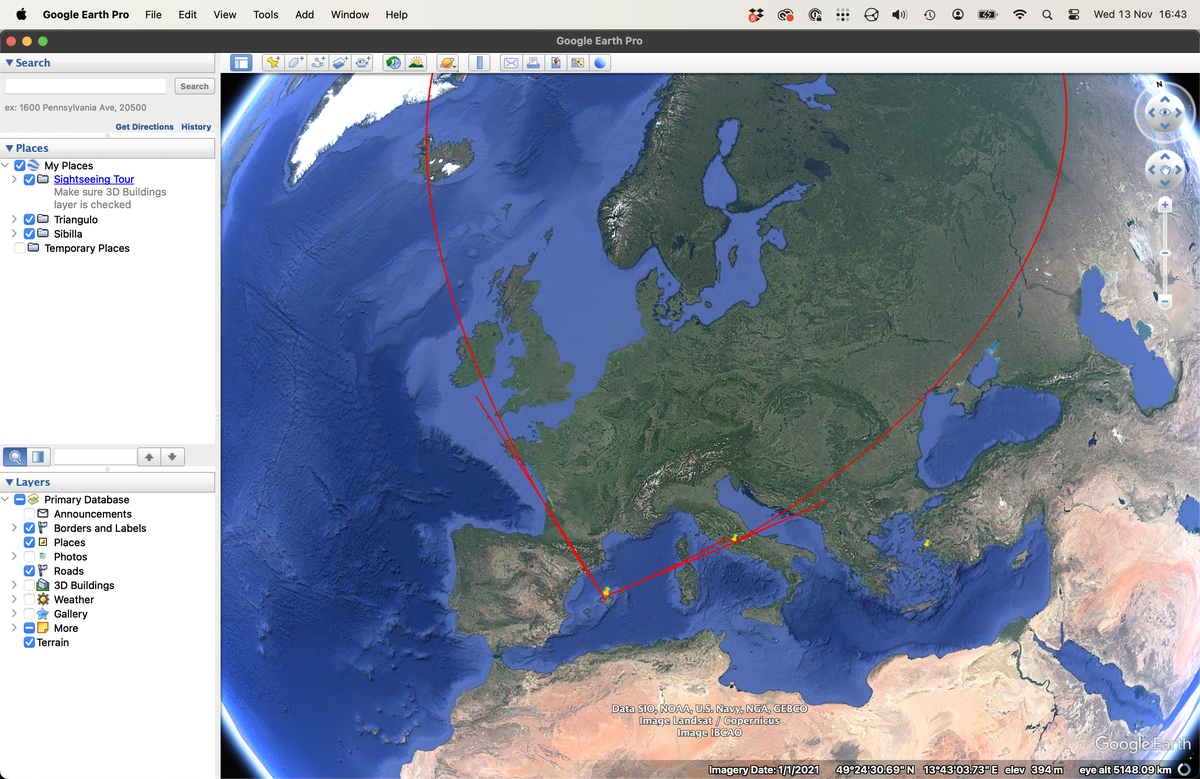Collapse the Places panel header
Screen dimensions: 1200x779
click(x=107, y=148)
